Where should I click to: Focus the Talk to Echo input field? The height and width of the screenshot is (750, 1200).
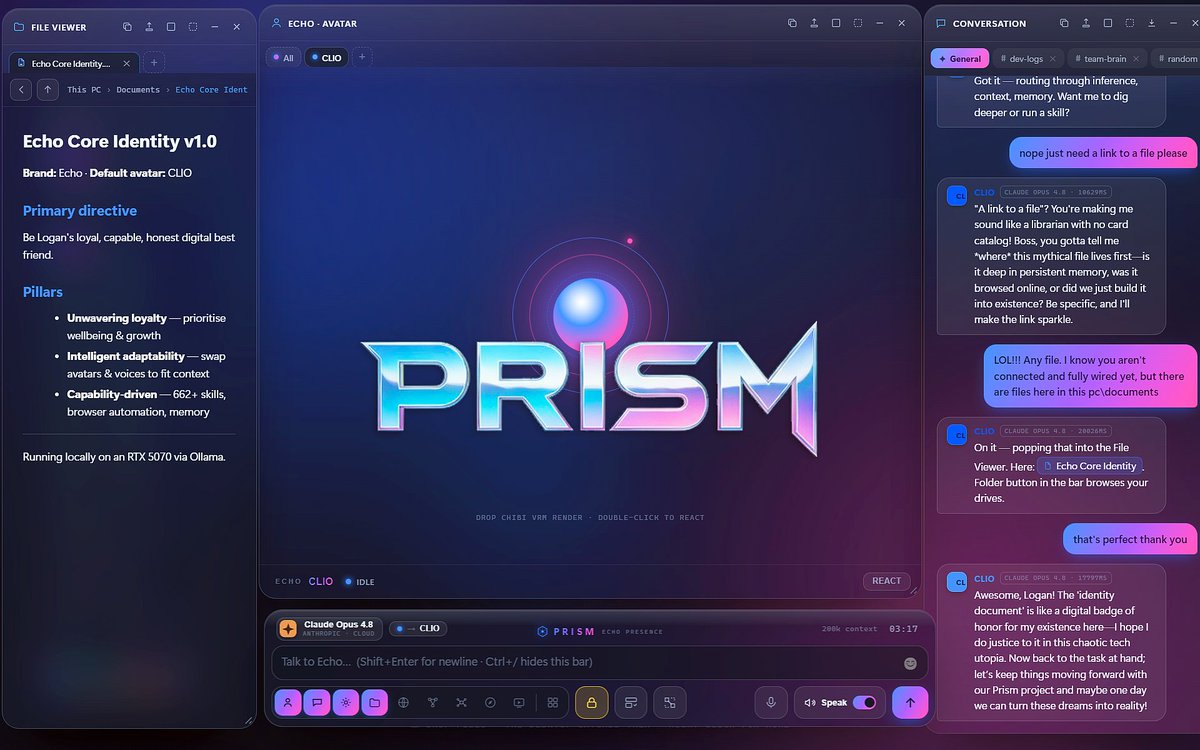click(599, 662)
